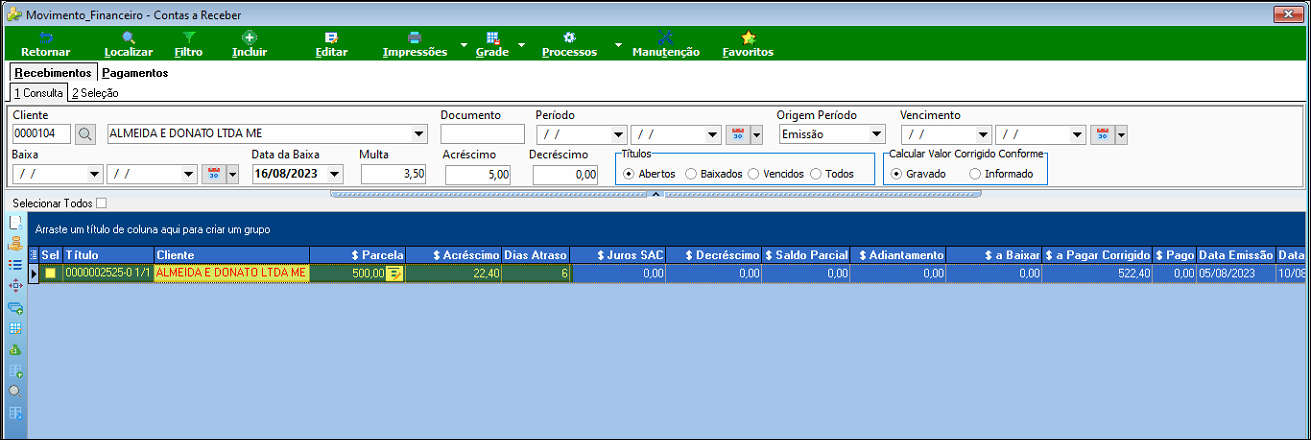Open the Manutenção tools menu
Screen dimensions: 1311x440
point(666,44)
